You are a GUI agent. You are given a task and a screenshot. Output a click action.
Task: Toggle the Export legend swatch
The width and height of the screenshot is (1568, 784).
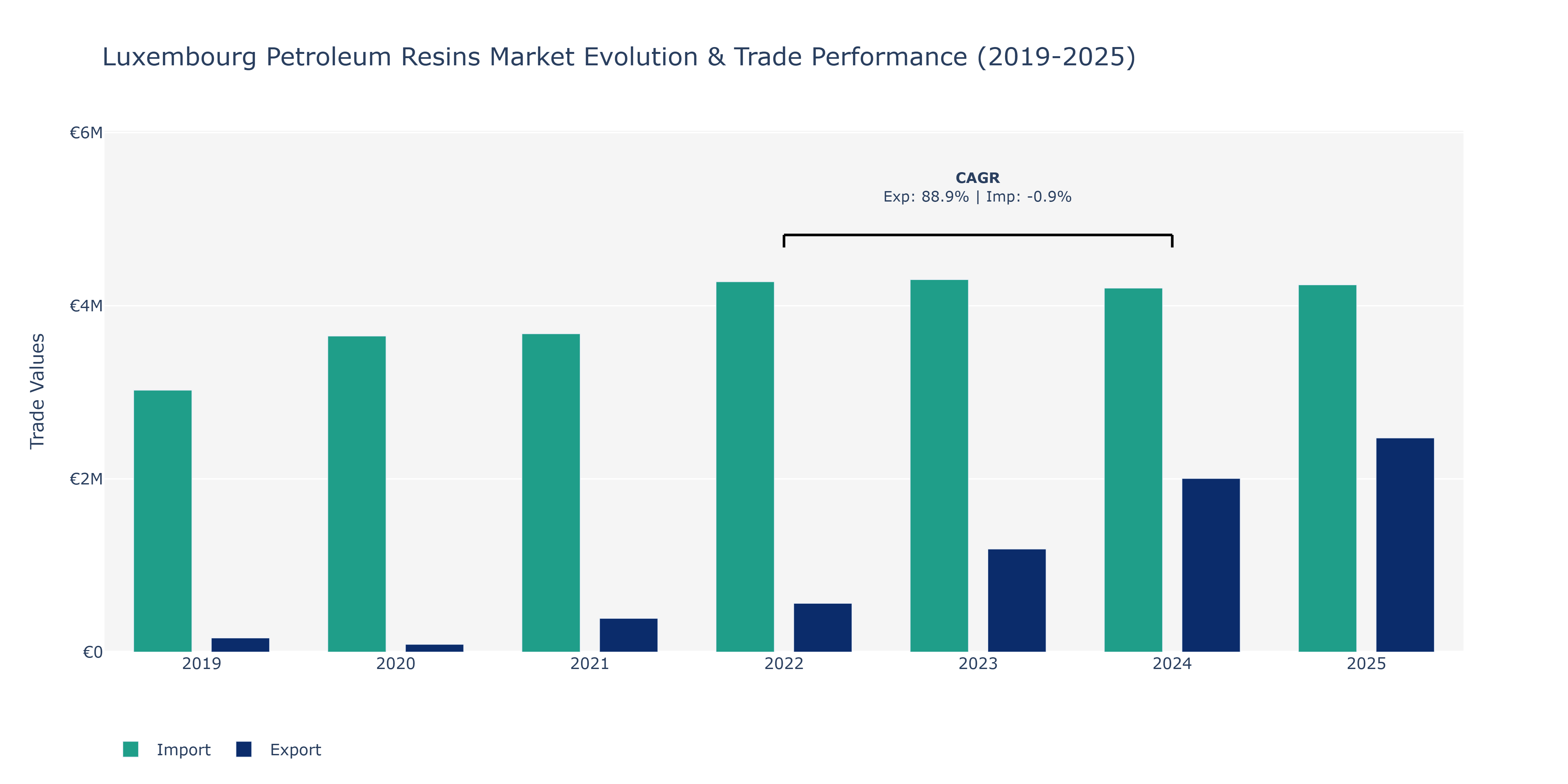243,749
